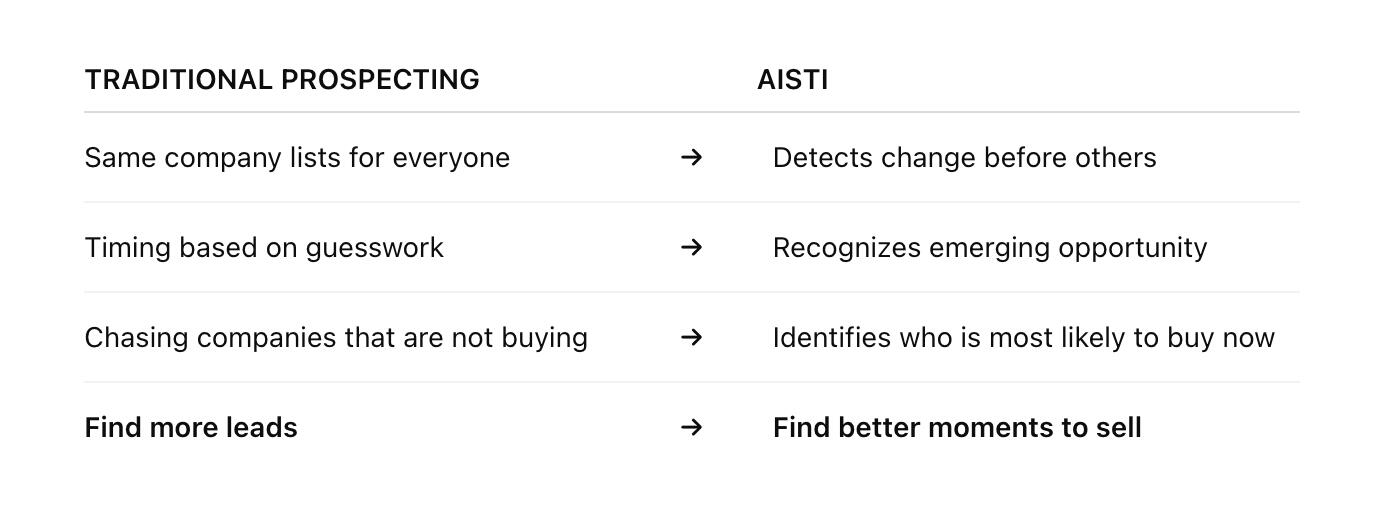1388x522 pixels.
Task: Click the bold 'Find better moments to sell'
Action: (x=957, y=428)
